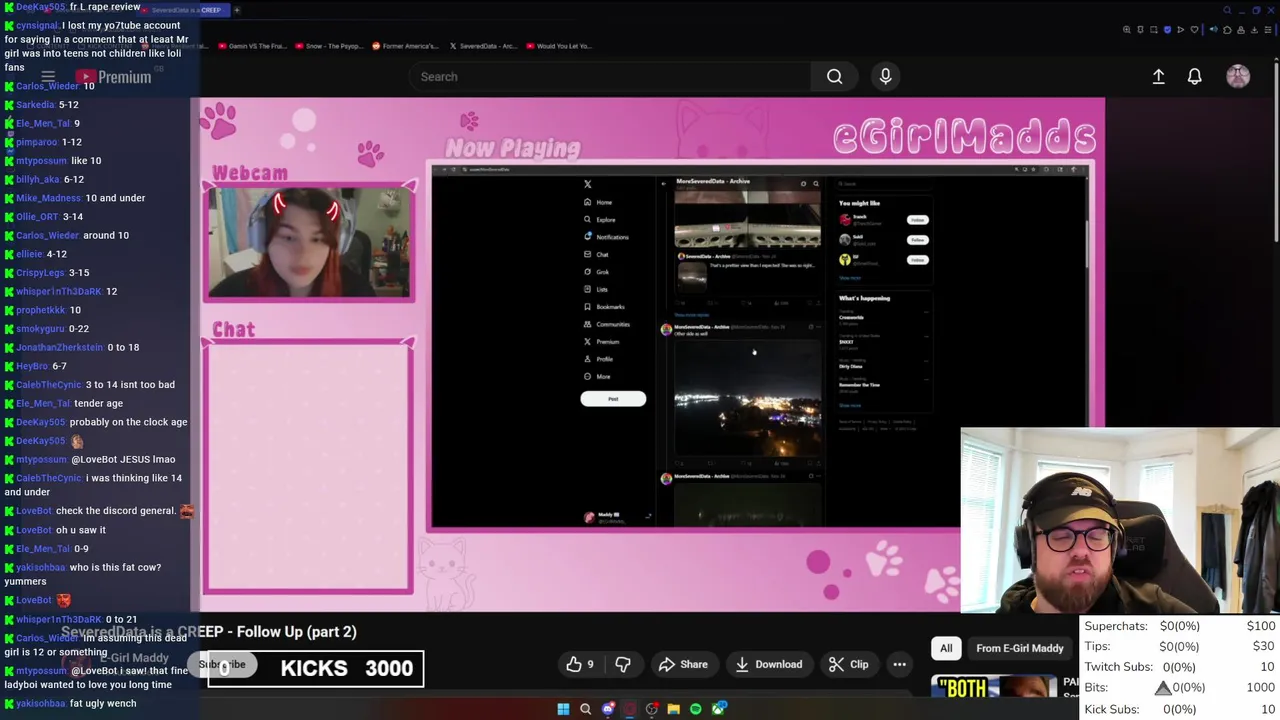Open the Former America's bookmark
1280x720 pixels.
click(404, 46)
